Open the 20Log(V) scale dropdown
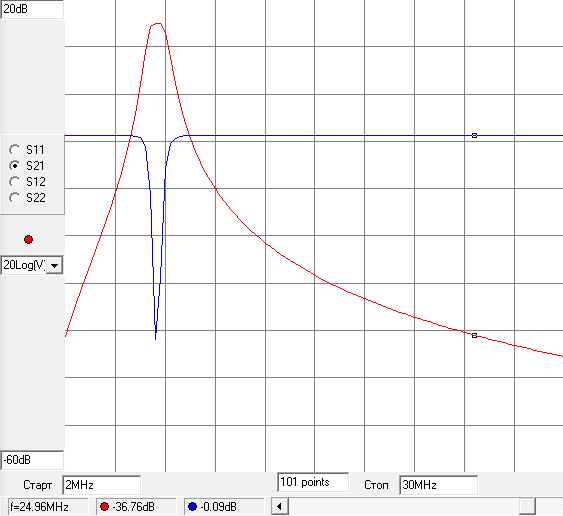563x516 pixels. click(x=54, y=266)
